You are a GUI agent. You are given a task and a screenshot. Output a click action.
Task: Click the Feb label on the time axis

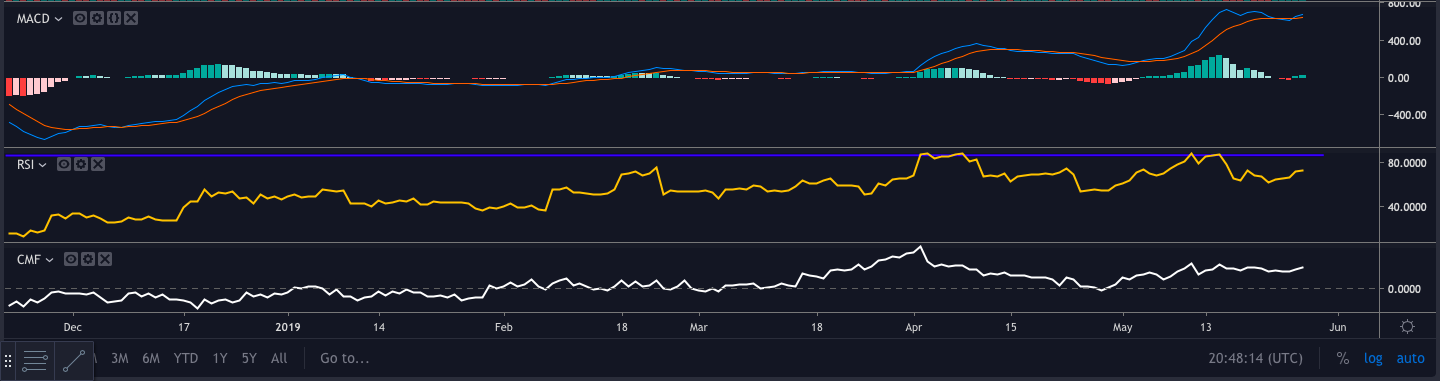pyautogui.click(x=503, y=326)
